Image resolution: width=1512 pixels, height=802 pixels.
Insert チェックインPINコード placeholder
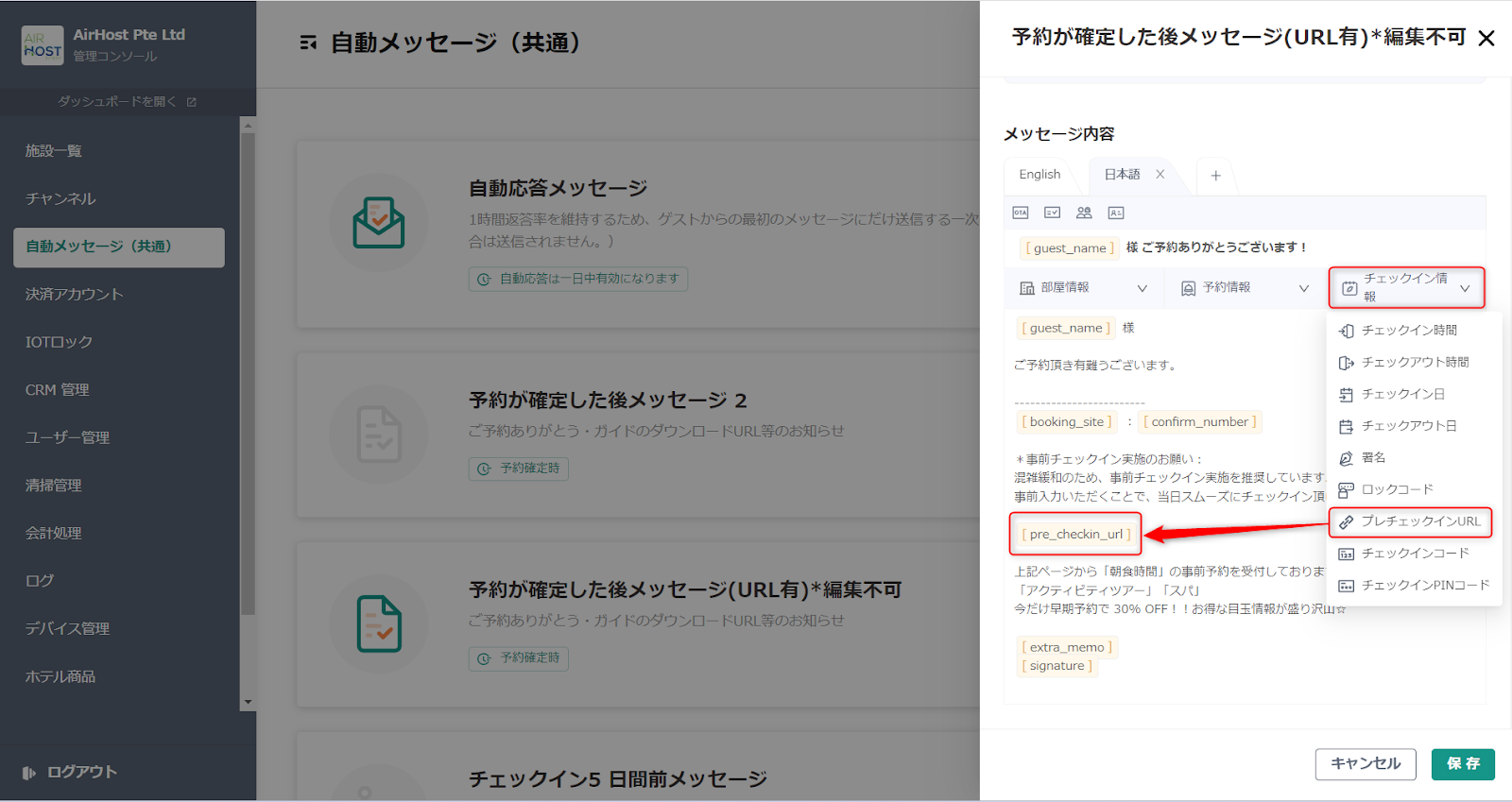click(x=1415, y=586)
